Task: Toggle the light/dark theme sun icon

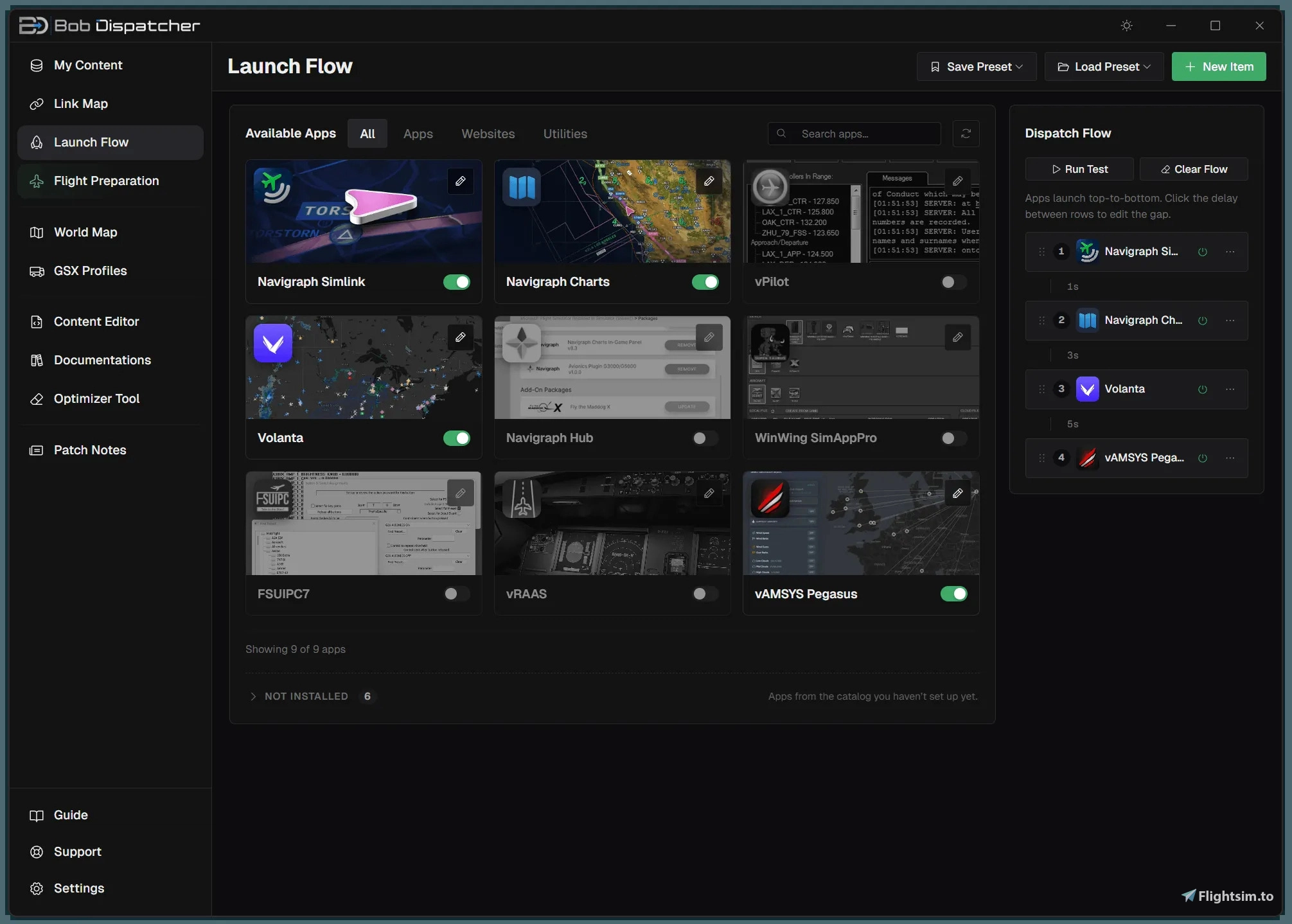Action: pos(1126,26)
